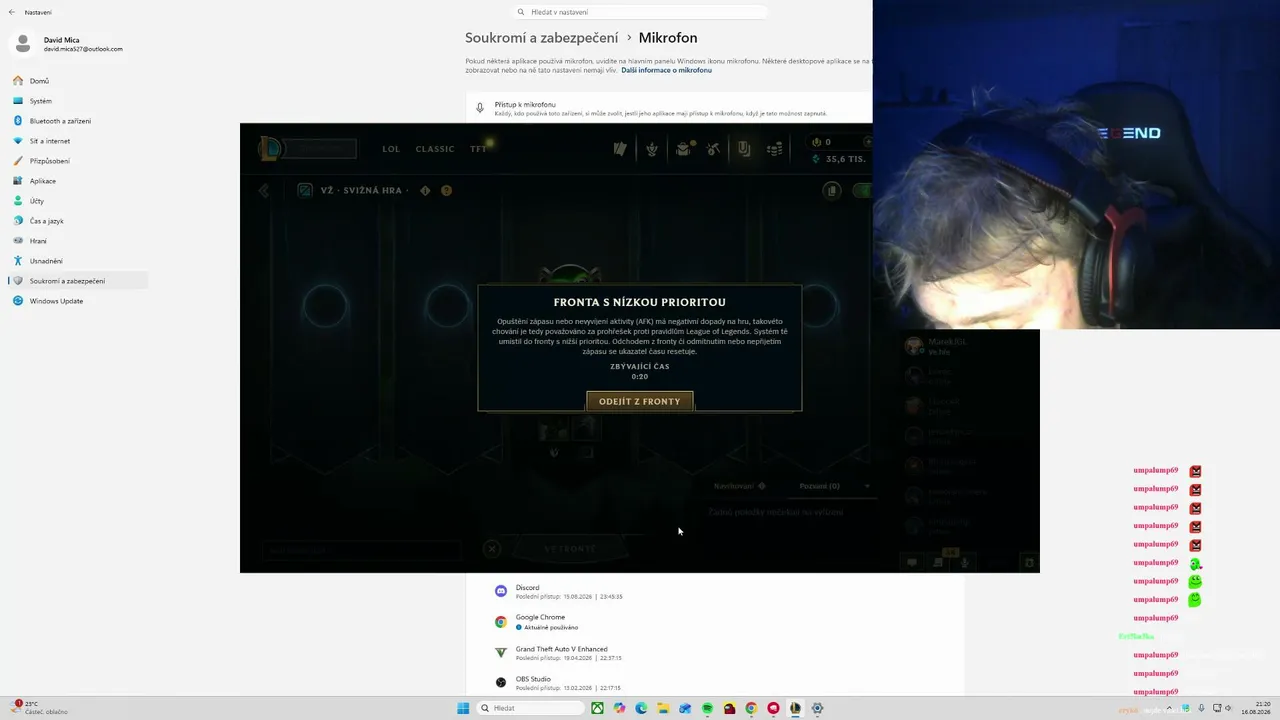This screenshot has width=1280, height=720.
Task: Click the Google Chrome icon in microphone list
Action: [x=501, y=622]
